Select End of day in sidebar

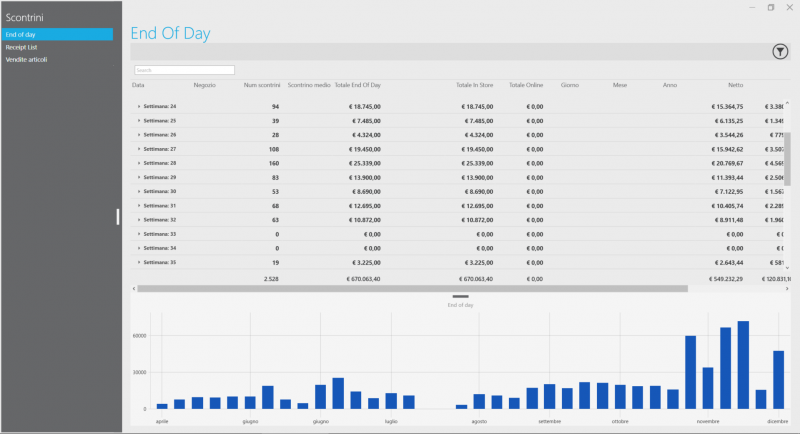(x=57, y=34)
